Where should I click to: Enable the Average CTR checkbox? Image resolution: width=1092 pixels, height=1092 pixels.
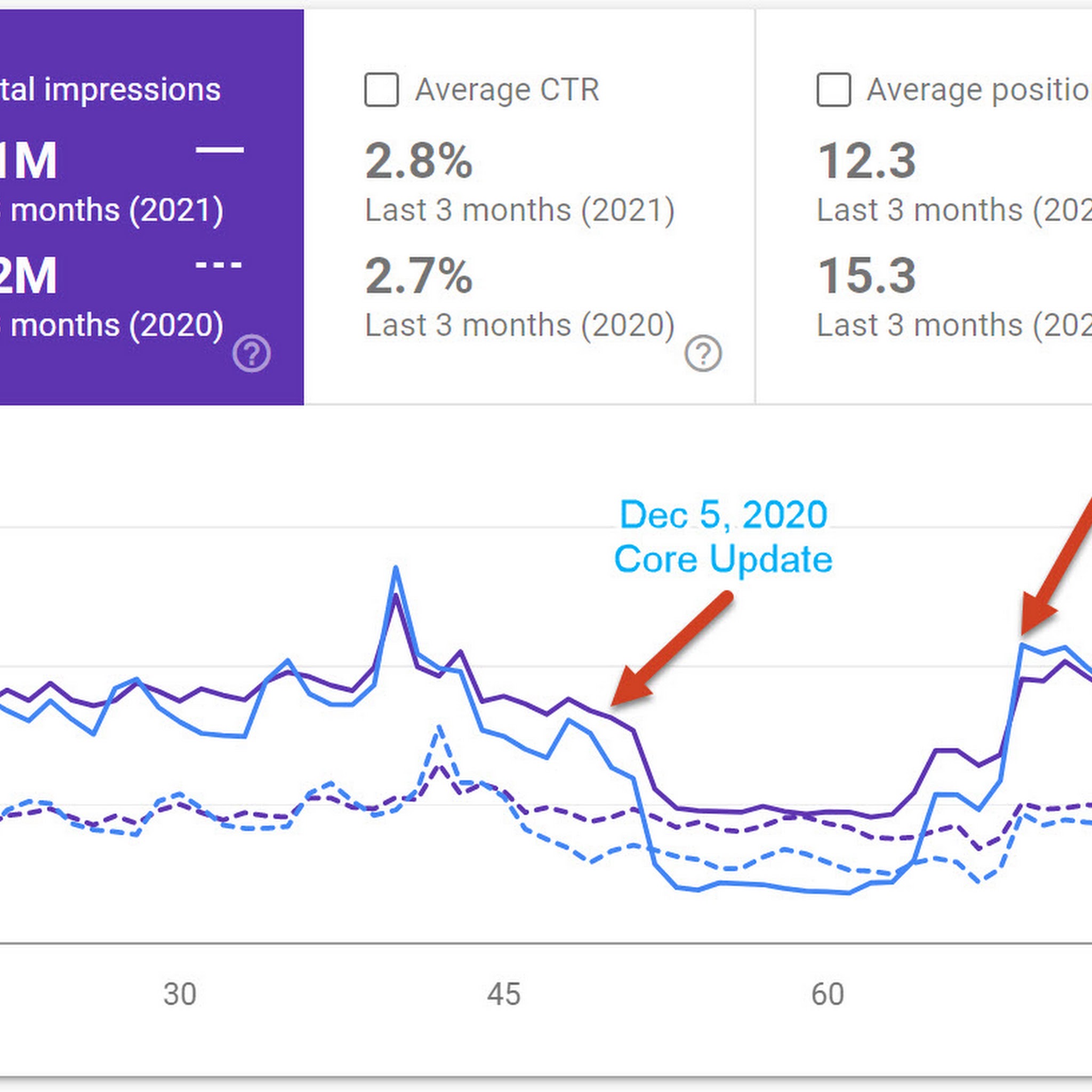point(382,90)
